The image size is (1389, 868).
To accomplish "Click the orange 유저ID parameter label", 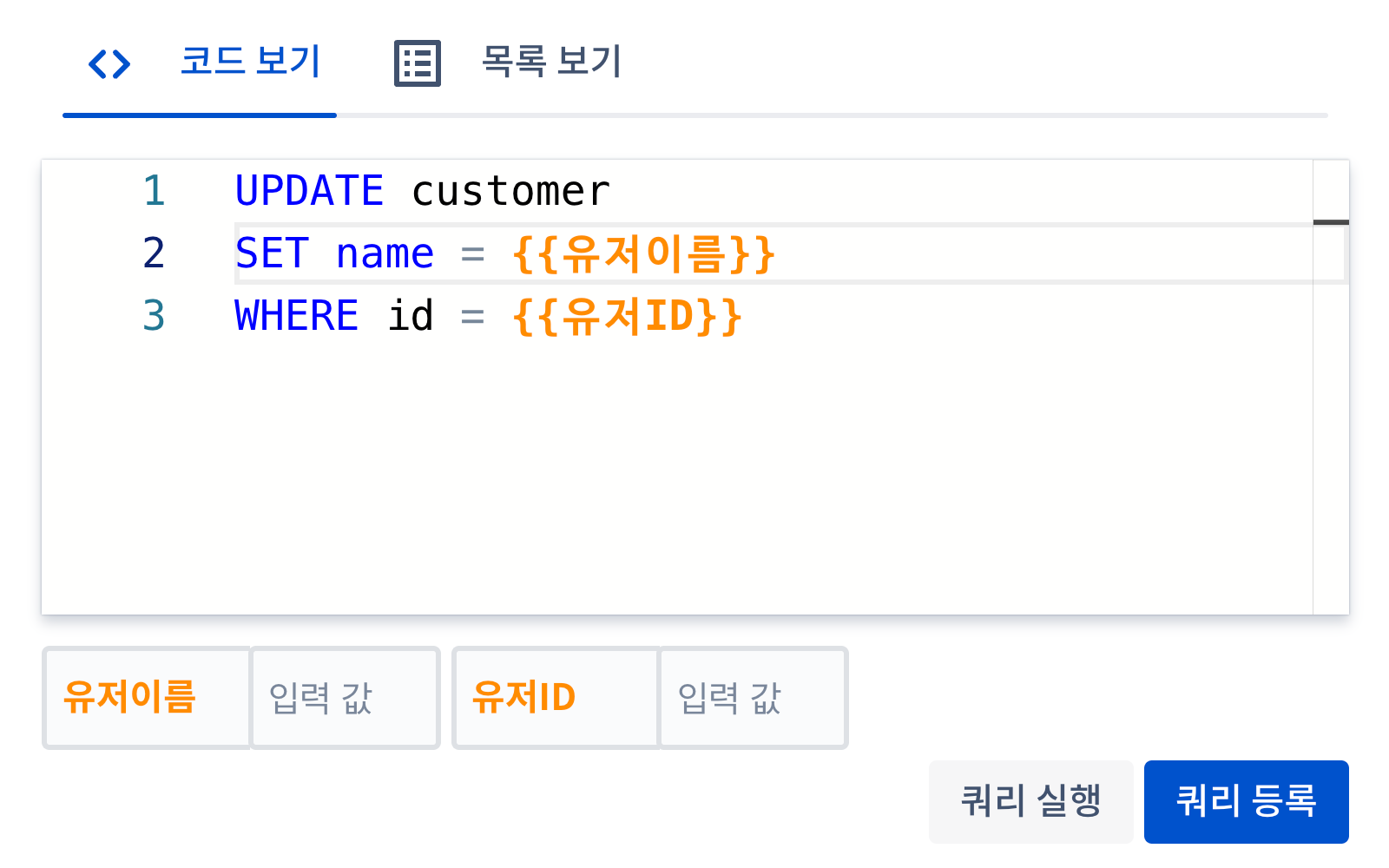I will click(523, 697).
